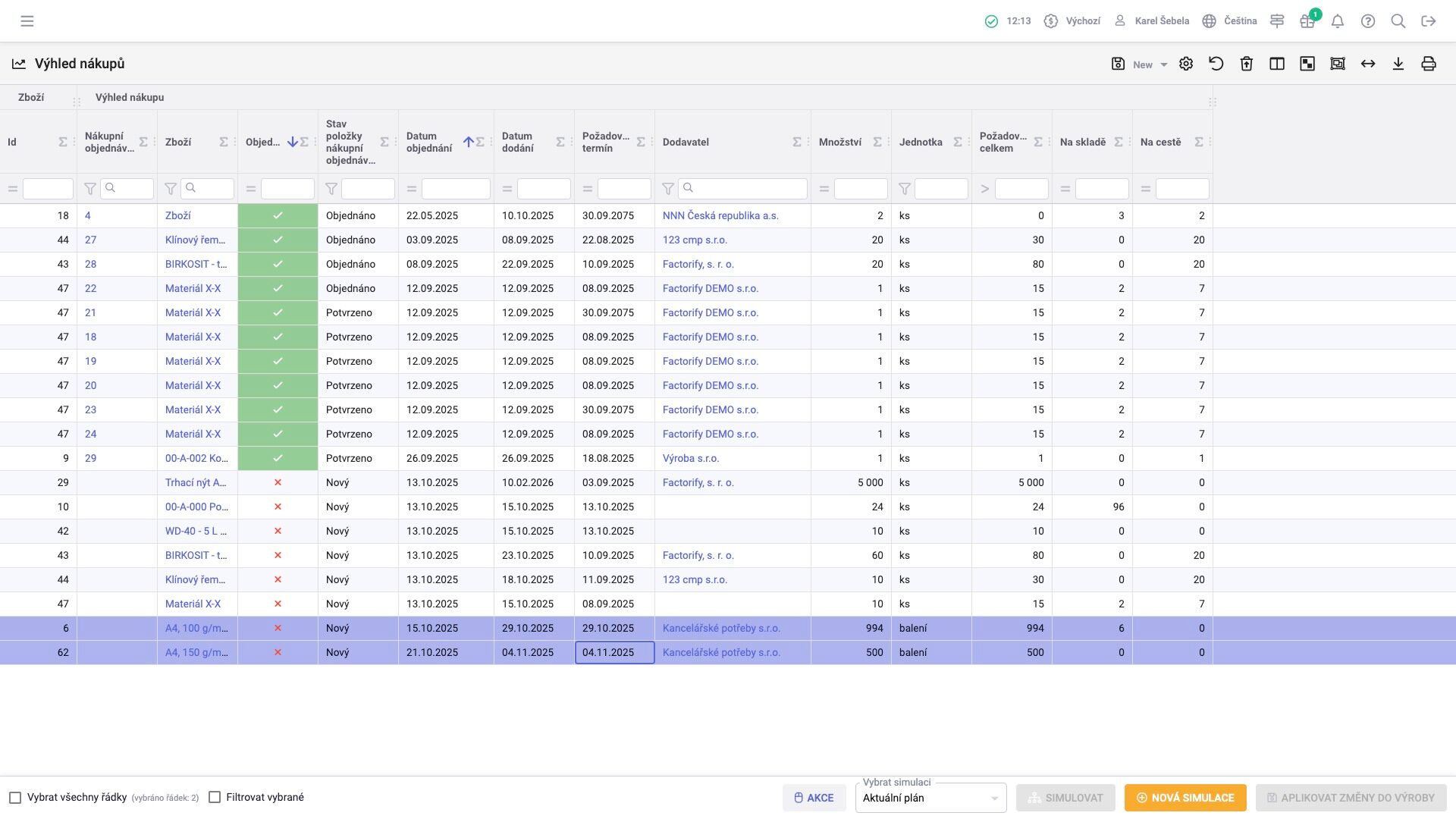Enable 'Filtrovat vybrané' checkbox
The image size is (1456, 819).
[x=215, y=798]
